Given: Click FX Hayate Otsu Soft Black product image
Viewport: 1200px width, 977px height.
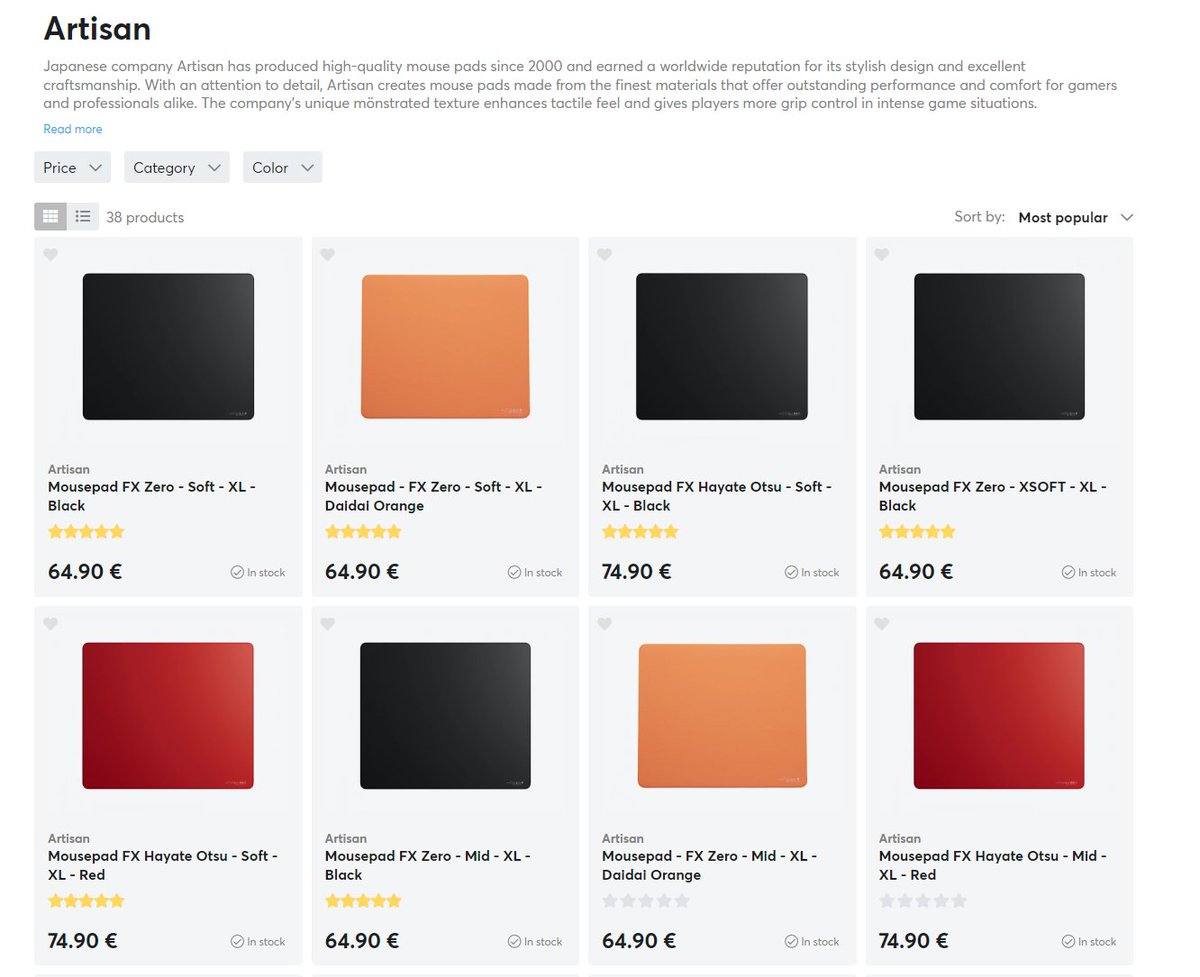Looking at the screenshot, I should (x=722, y=346).
